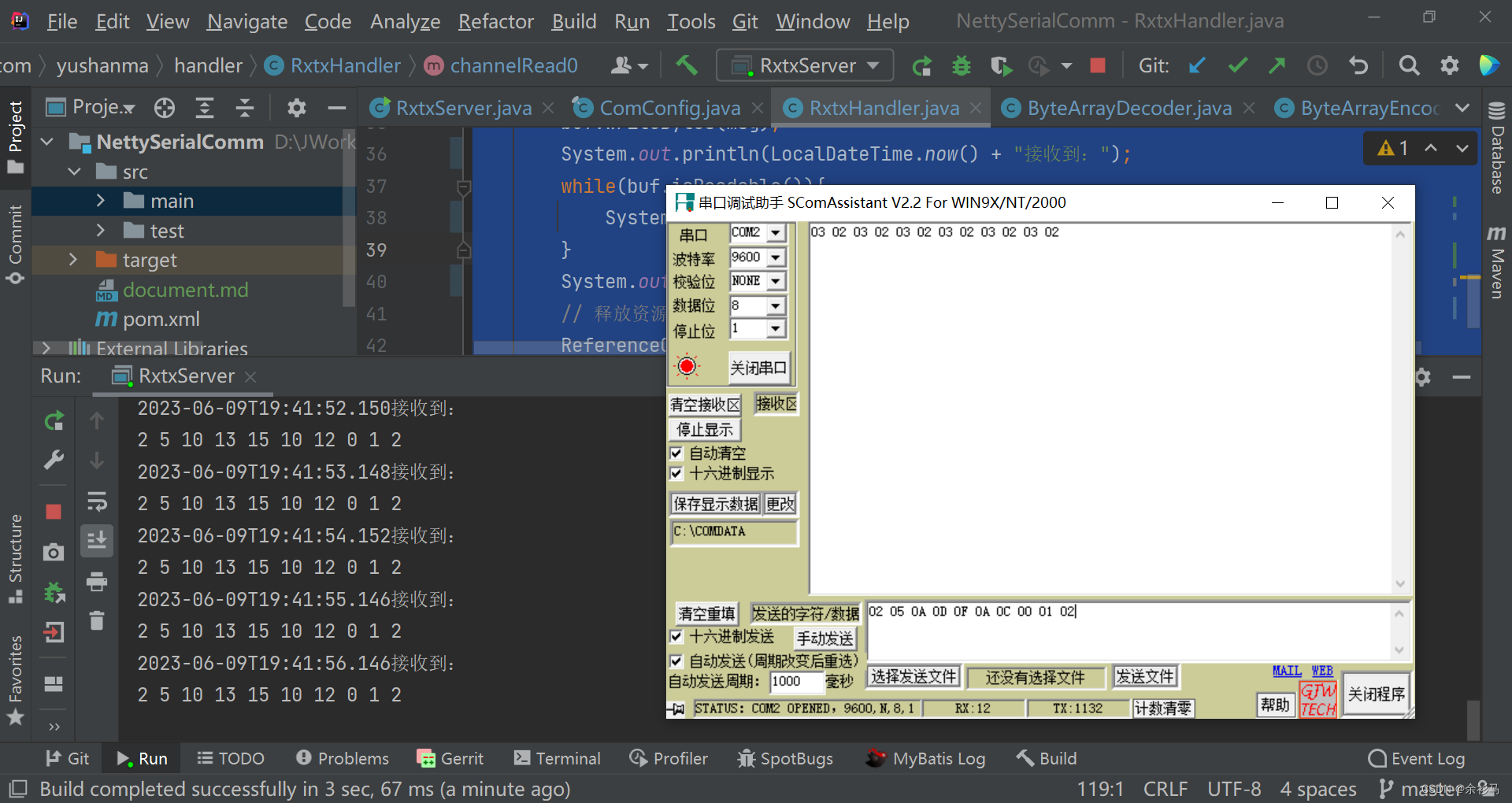Start debugging with the bug icon
The width and height of the screenshot is (1512, 803).
coord(962,66)
